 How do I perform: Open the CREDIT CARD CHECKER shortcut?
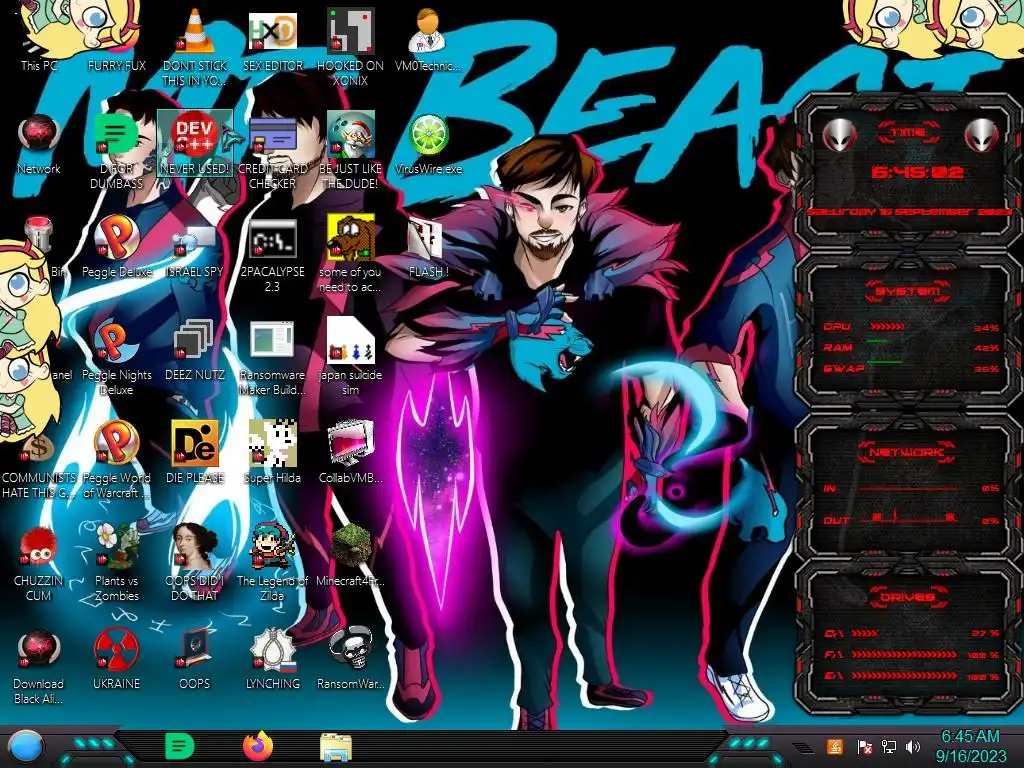coord(272,150)
